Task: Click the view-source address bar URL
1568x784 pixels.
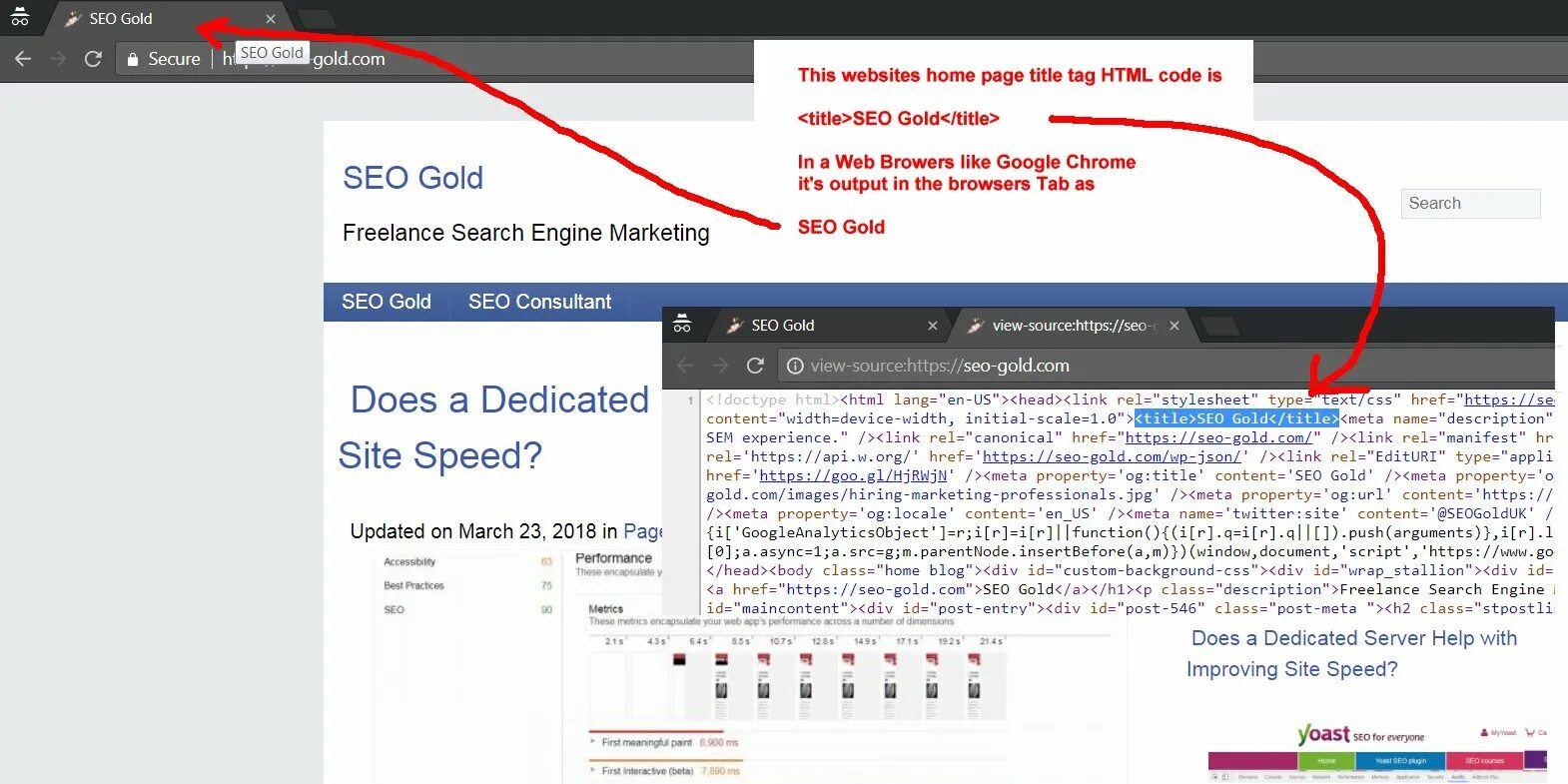Action: (x=940, y=367)
